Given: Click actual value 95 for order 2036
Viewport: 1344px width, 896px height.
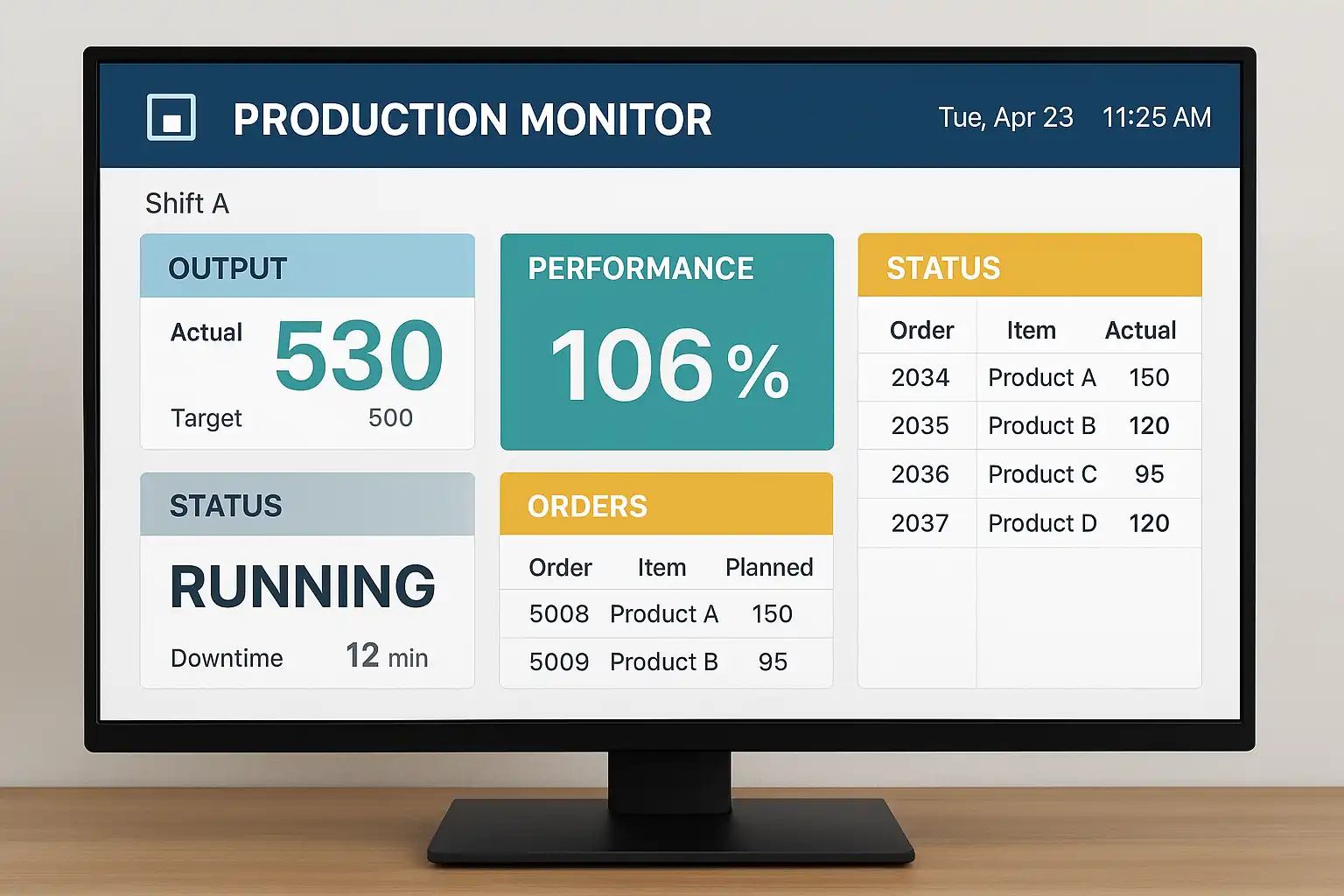Looking at the screenshot, I should [1150, 474].
